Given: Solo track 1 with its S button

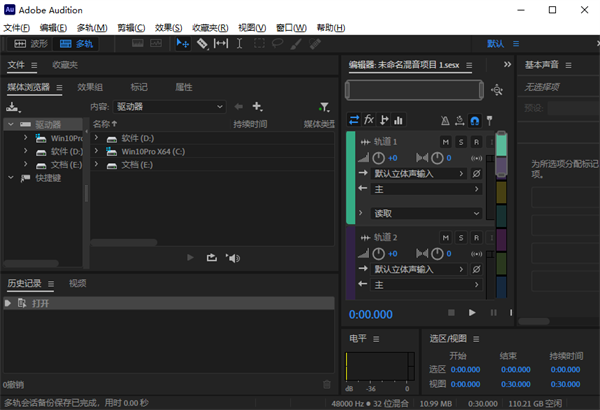Looking at the screenshot, I should pyautogui.click(x=461, y=142).
